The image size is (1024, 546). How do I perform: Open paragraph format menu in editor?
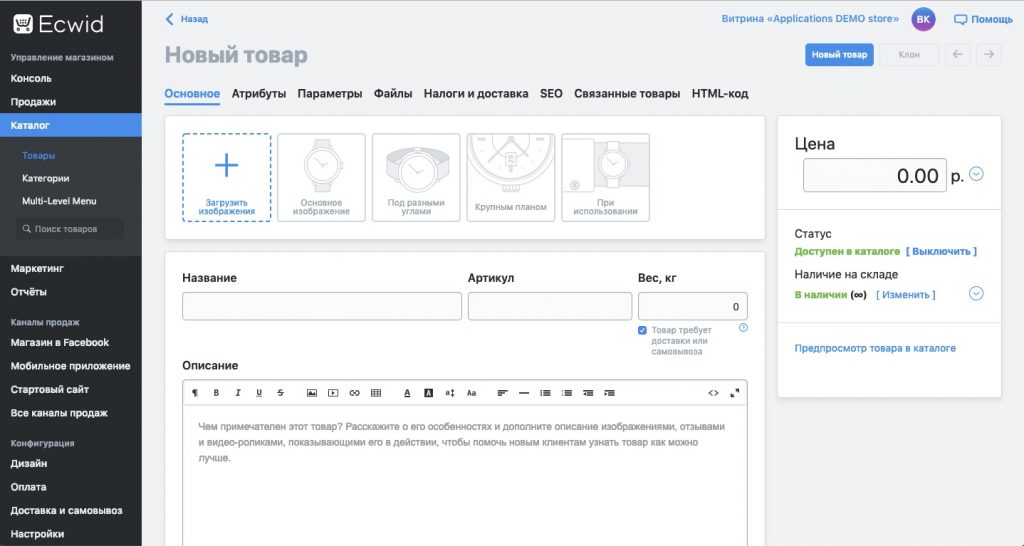click(195, 393)
